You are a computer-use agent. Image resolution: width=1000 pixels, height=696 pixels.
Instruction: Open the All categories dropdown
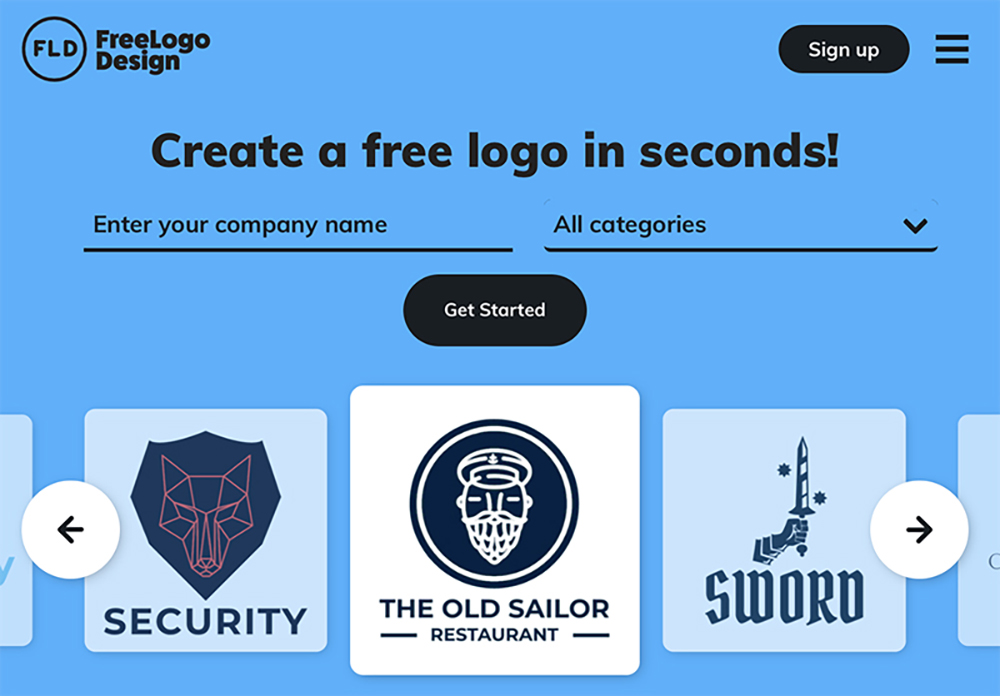pos(740,225)
